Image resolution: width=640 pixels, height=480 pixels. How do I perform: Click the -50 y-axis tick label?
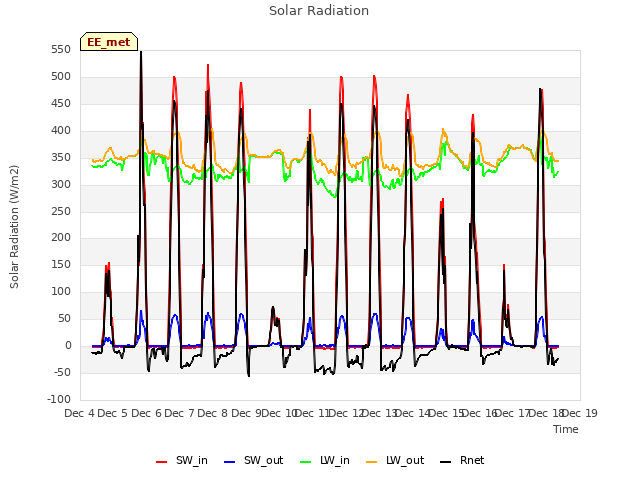pyautogui.click(x=62, y=373)
